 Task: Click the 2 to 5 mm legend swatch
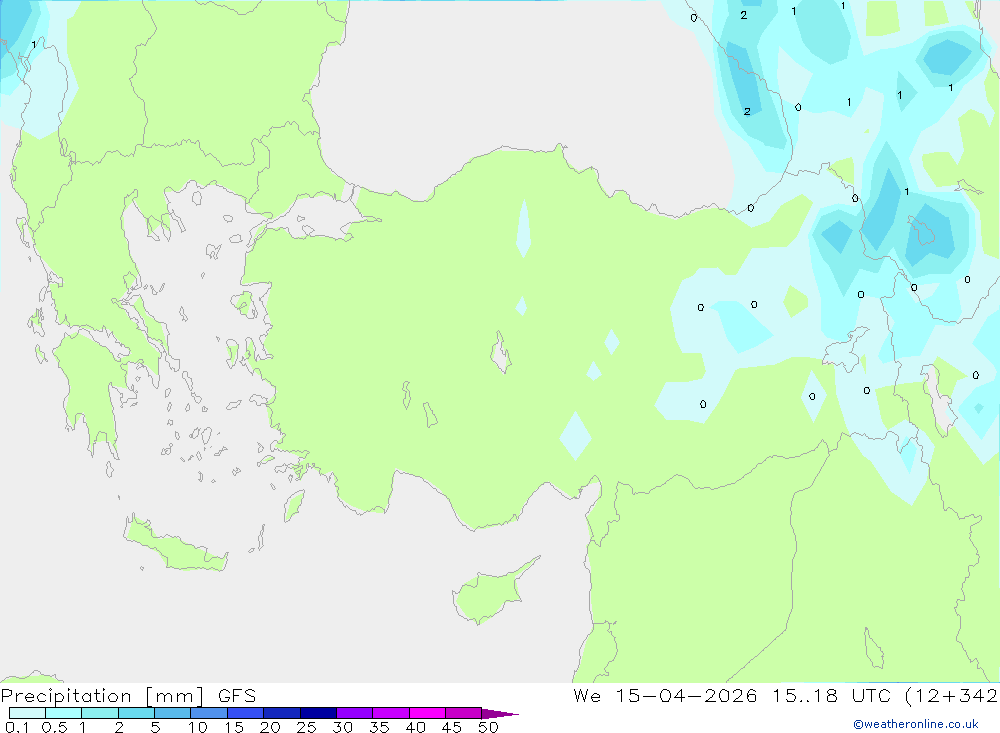pyautogui.click(x=136, y=713)
